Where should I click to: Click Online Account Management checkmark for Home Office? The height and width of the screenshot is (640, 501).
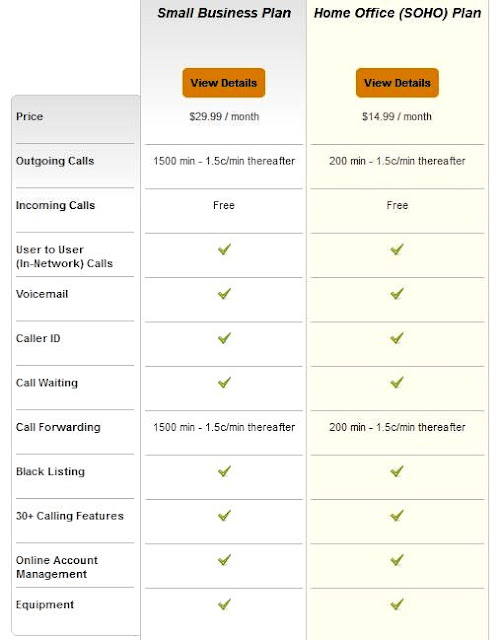pos(397,560)
